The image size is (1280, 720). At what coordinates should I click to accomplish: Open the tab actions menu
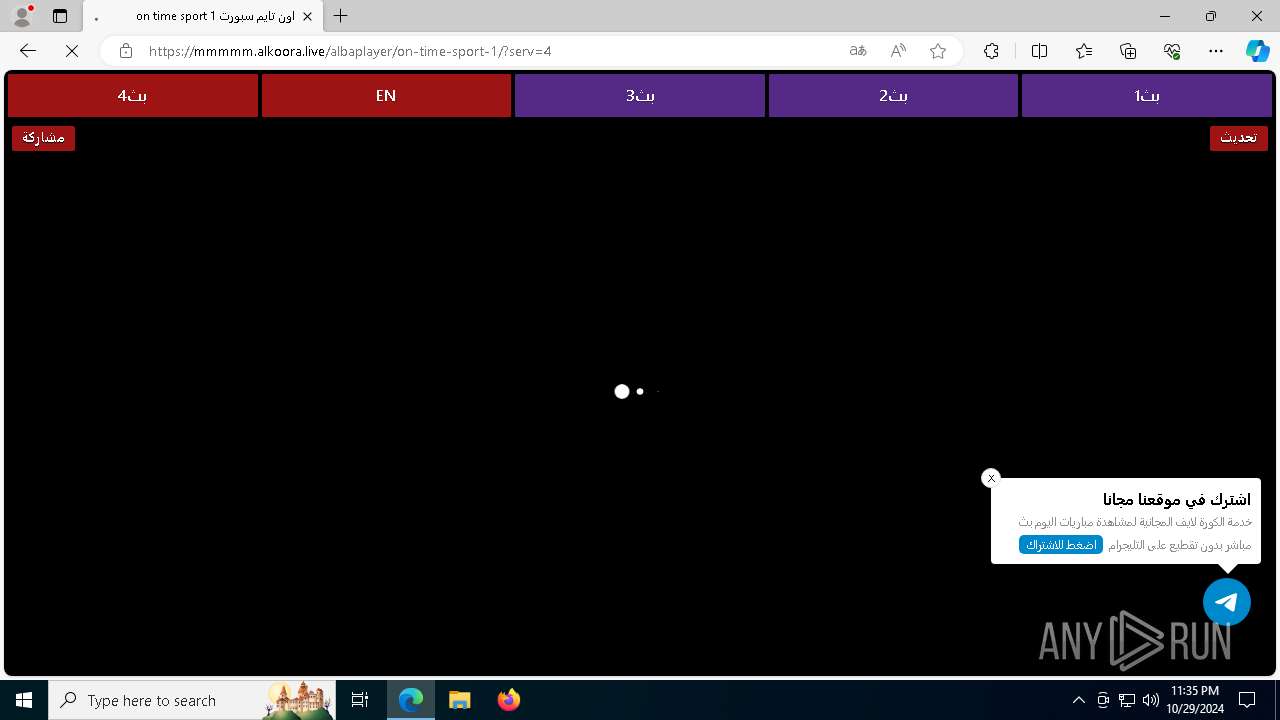tap(60, 16)
